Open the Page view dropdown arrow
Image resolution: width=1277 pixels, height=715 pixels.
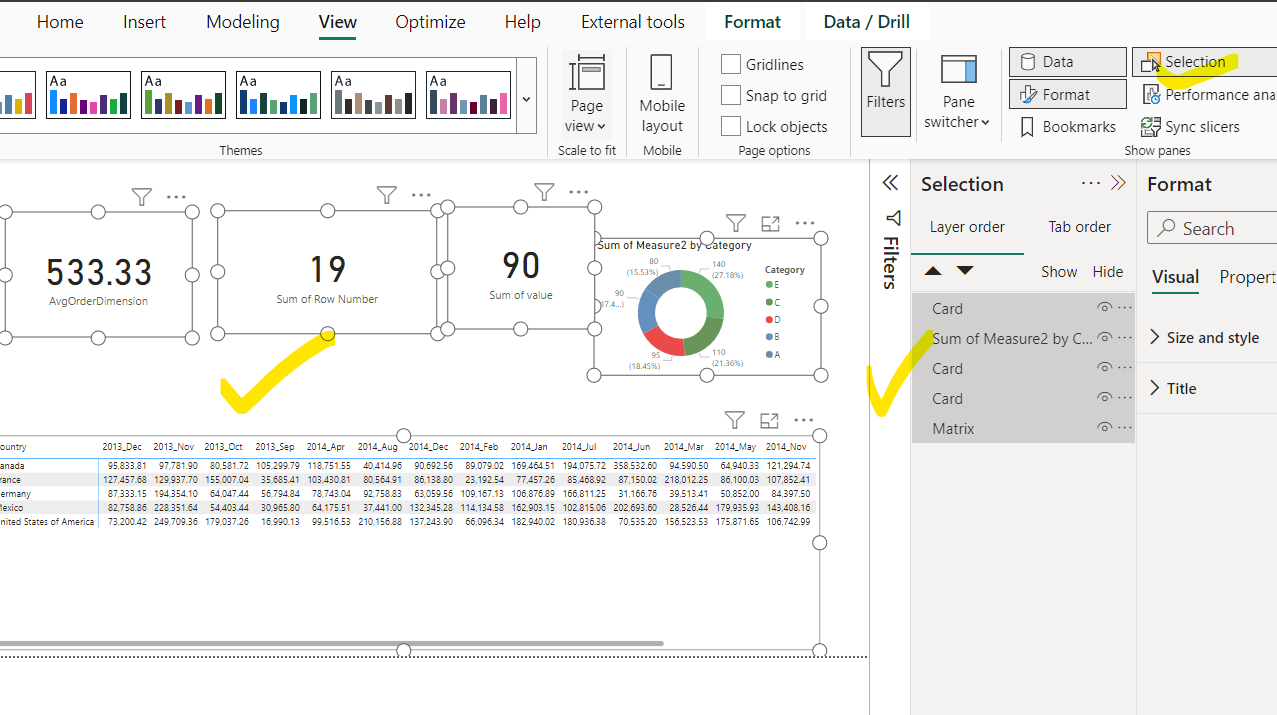tap(601, 127)
